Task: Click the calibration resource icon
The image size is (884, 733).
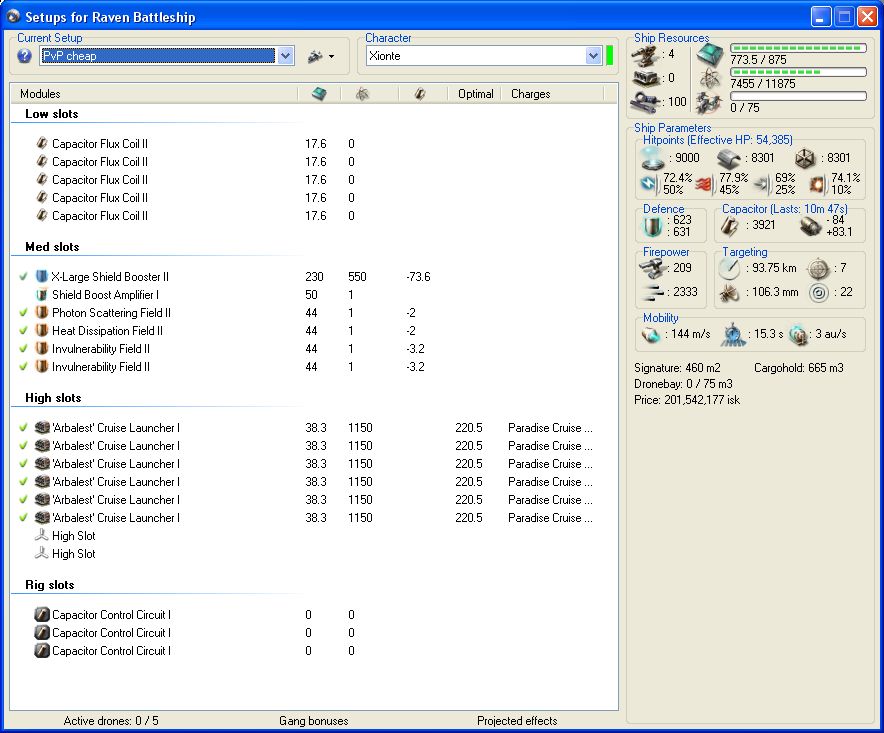Action: (645, 101)
